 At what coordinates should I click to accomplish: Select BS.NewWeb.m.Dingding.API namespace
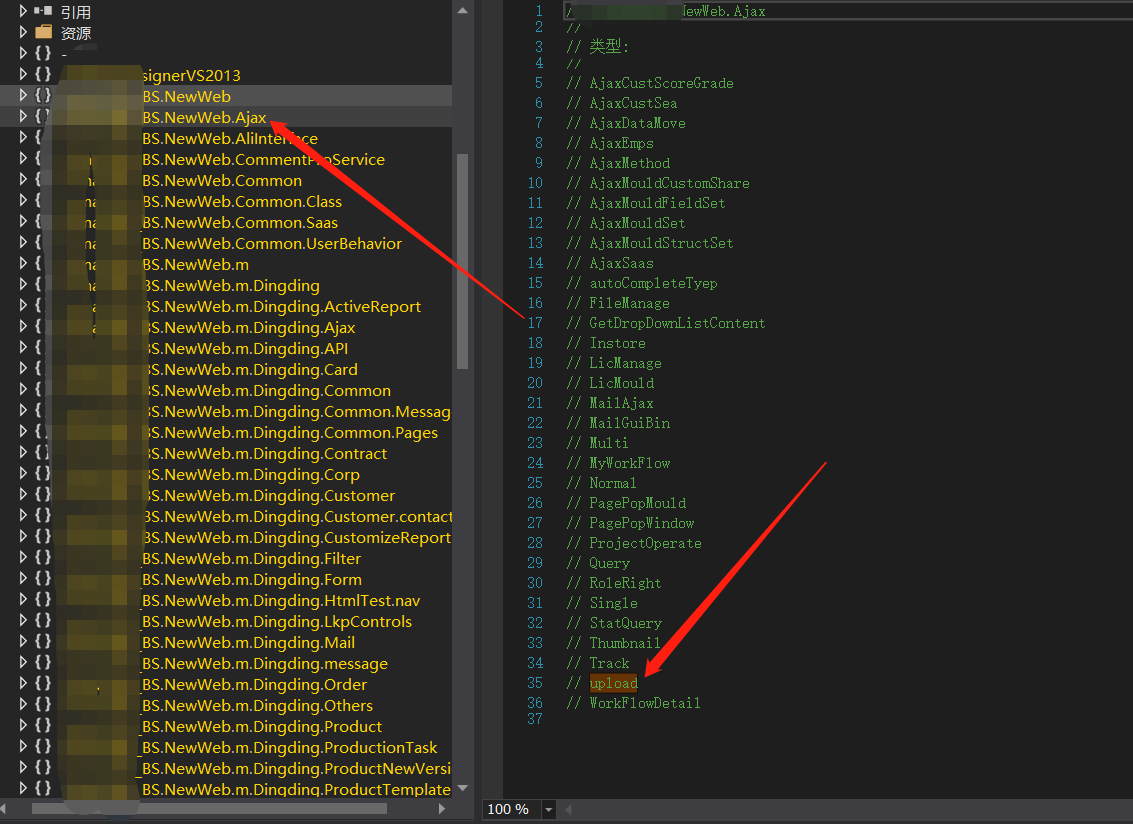[x=246, y=348]
